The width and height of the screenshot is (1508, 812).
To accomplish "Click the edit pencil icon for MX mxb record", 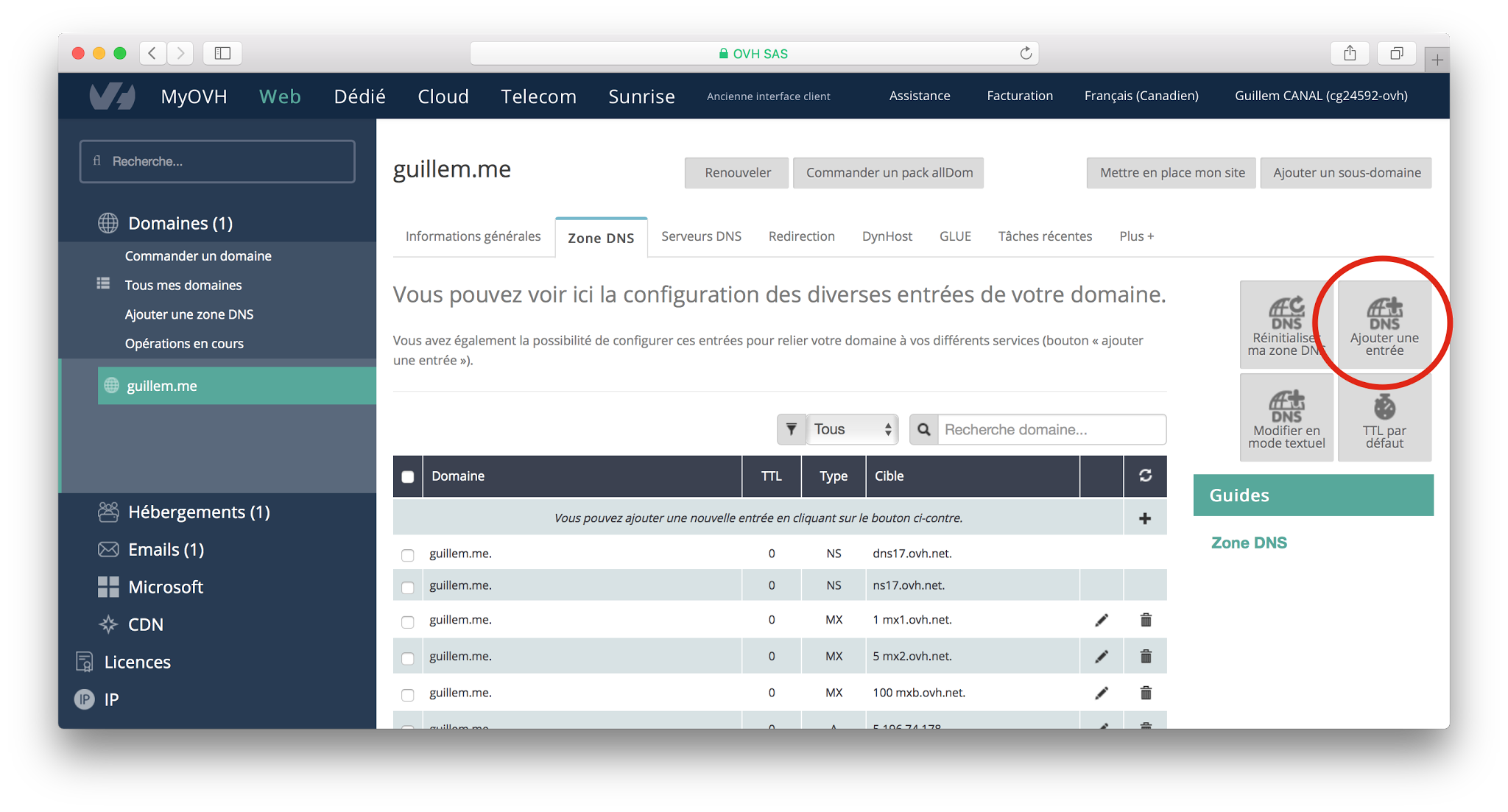I will tap(1101, 692).
